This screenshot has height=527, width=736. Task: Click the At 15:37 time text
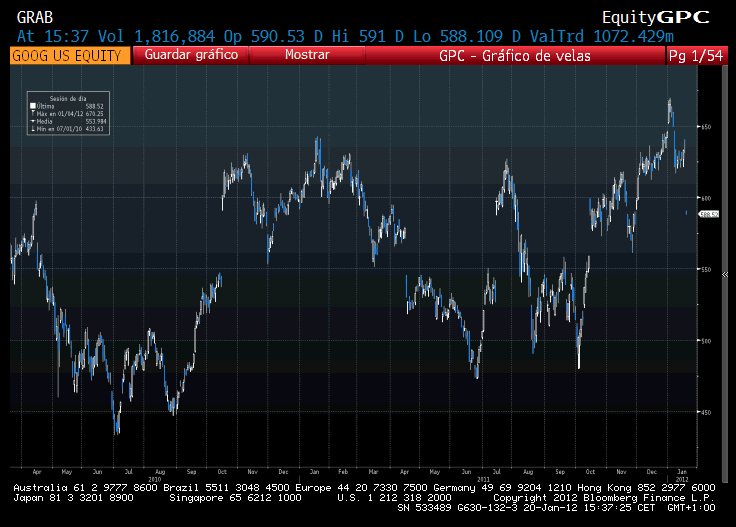[53, 36]
